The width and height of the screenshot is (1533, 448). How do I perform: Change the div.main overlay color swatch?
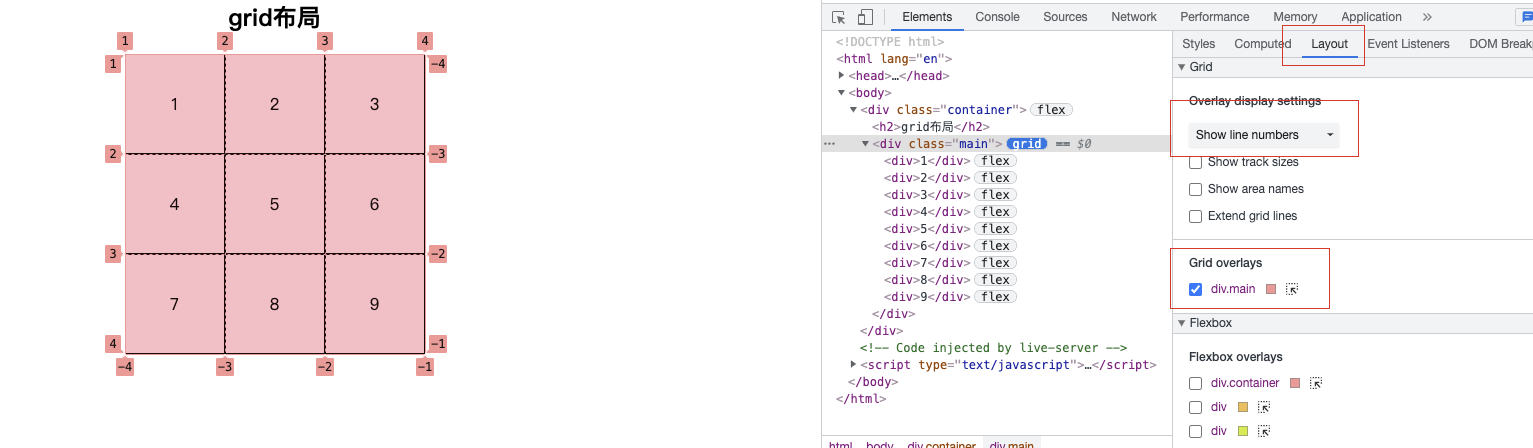click(x=1271, y=289)
